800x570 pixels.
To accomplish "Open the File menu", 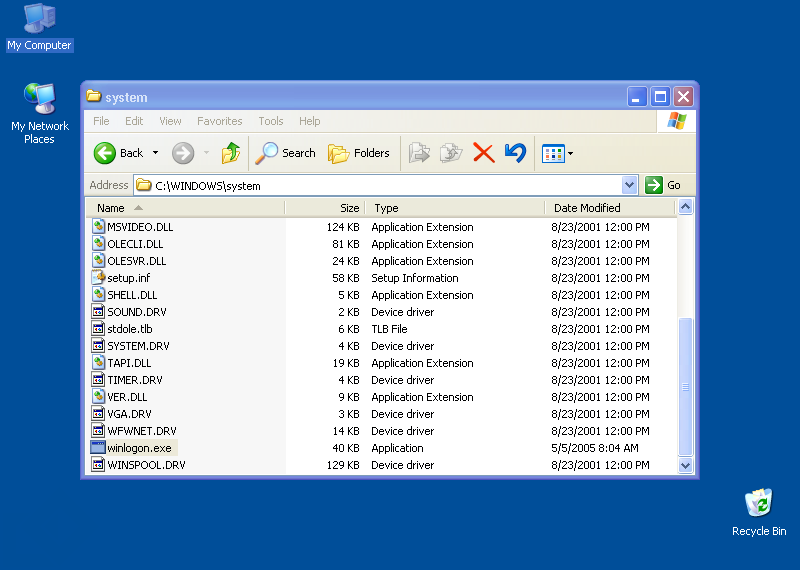I will click(101, 121).
